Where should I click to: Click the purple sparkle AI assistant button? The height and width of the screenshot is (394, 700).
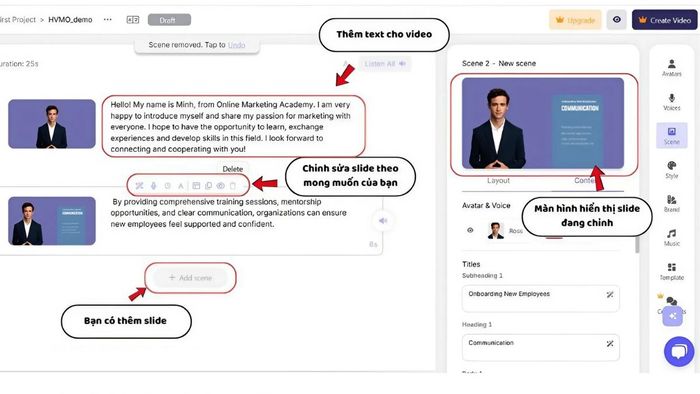pos(672,316)
